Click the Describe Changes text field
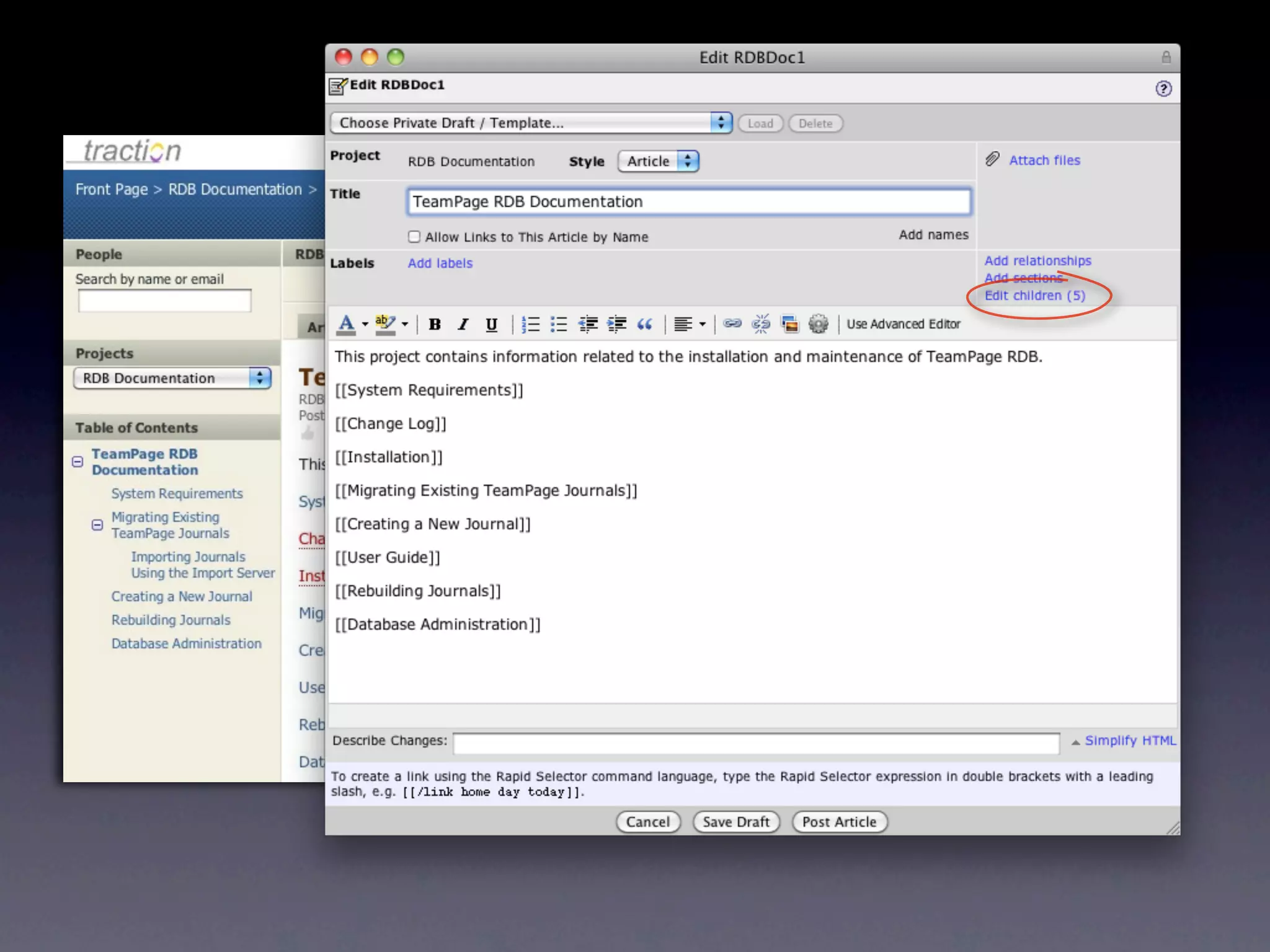The image size is (1270, 952). coord(756,743)
